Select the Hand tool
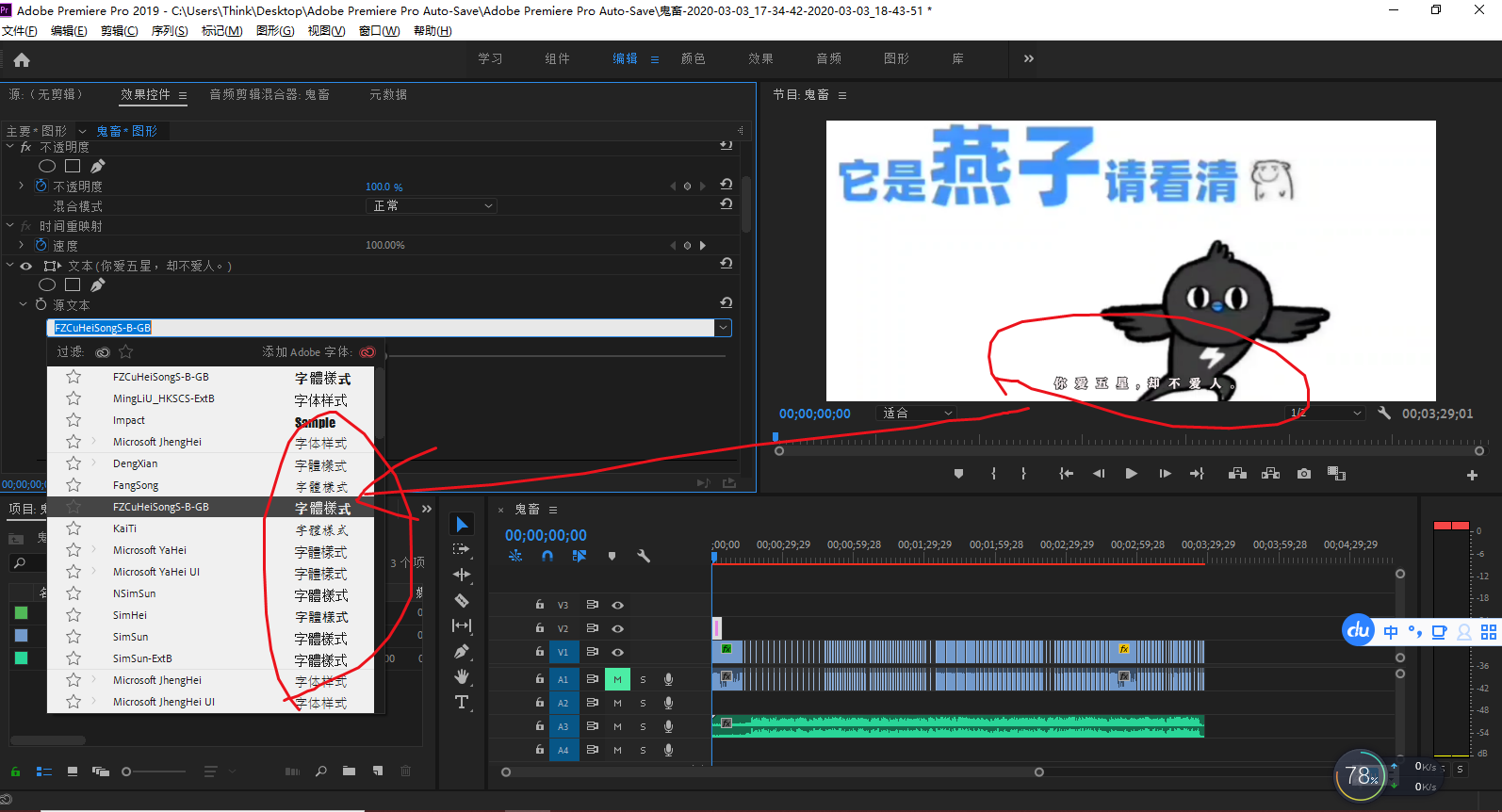This screenshot has height=812, width=1502. [462, 676]
